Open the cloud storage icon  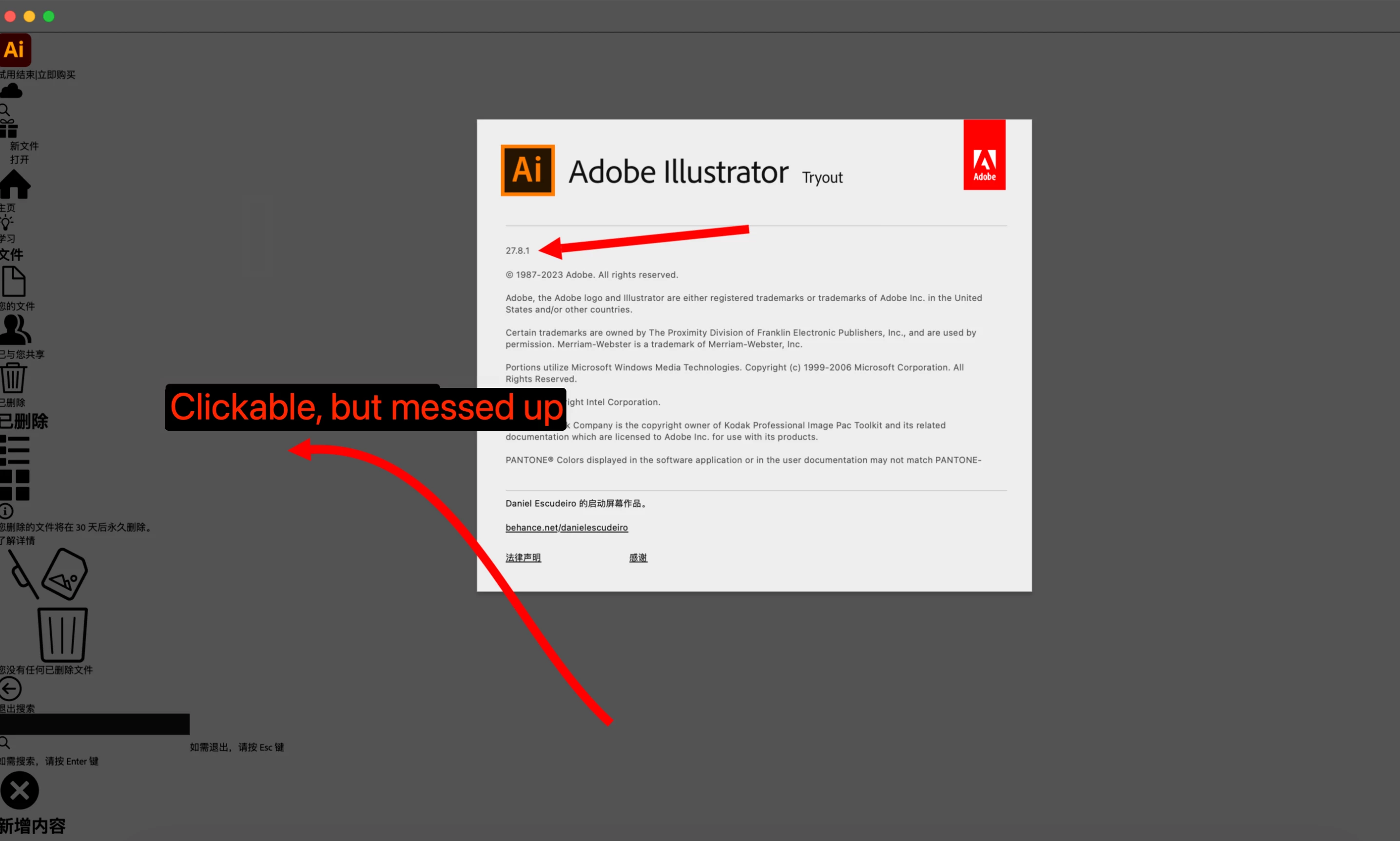pos(11,91)
